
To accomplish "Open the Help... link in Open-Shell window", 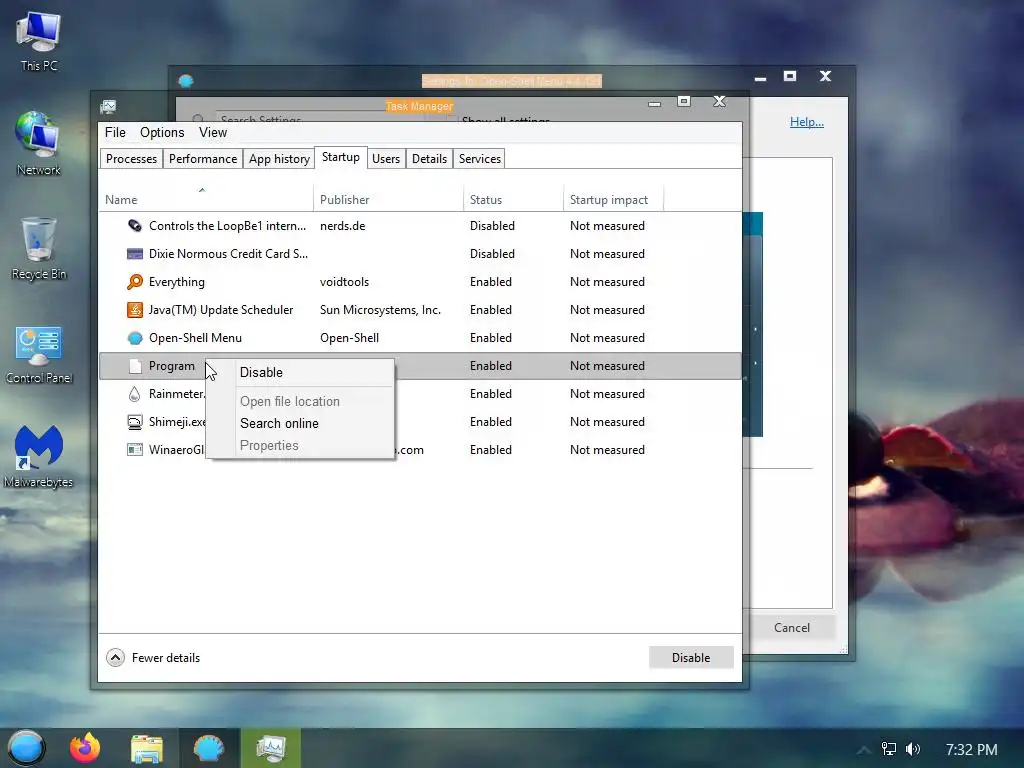I will (x=807, y=122).
